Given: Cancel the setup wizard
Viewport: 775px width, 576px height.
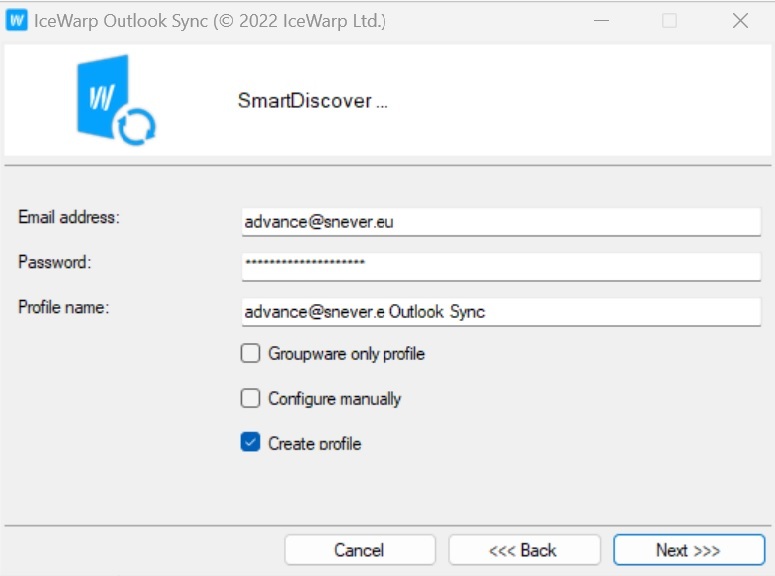Looking at the screenshot, I should click(360, 550).
